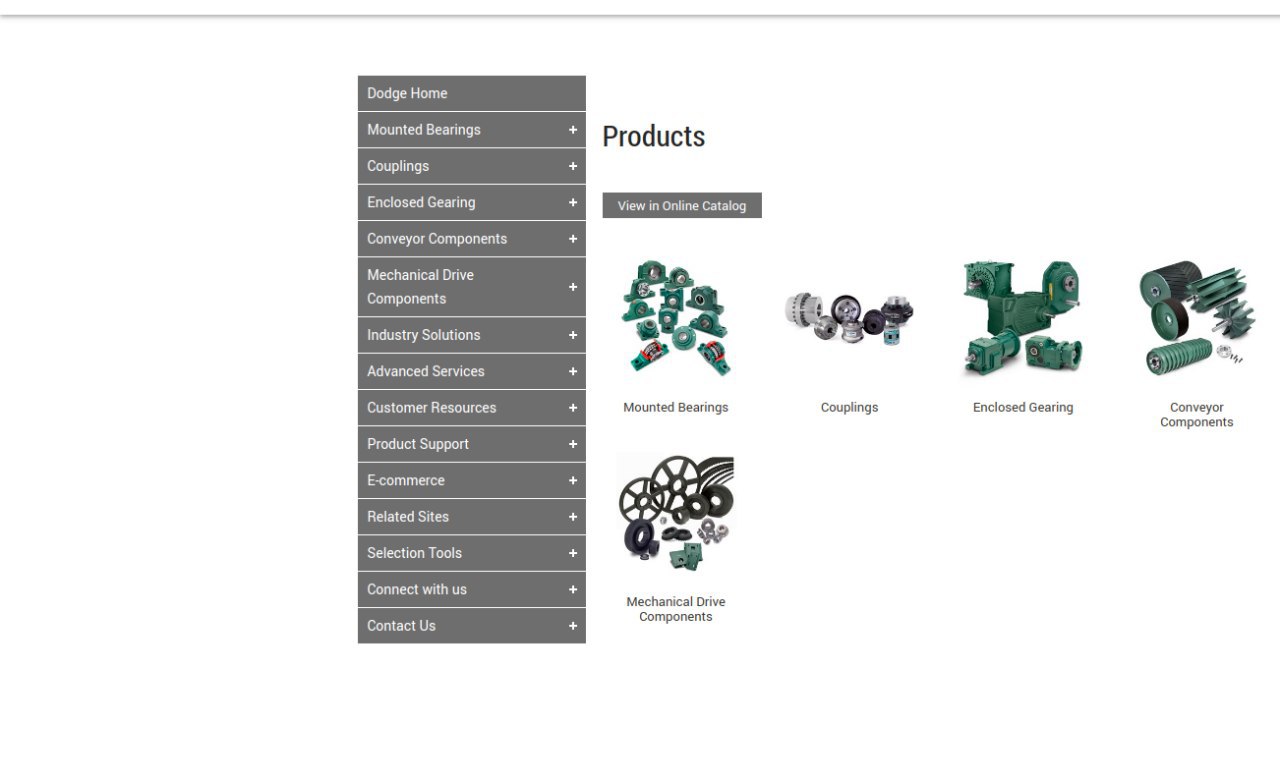Expand Mechanical Drive Components plus sign
The height and width of the screenshot is (779, 1280).
573,287
